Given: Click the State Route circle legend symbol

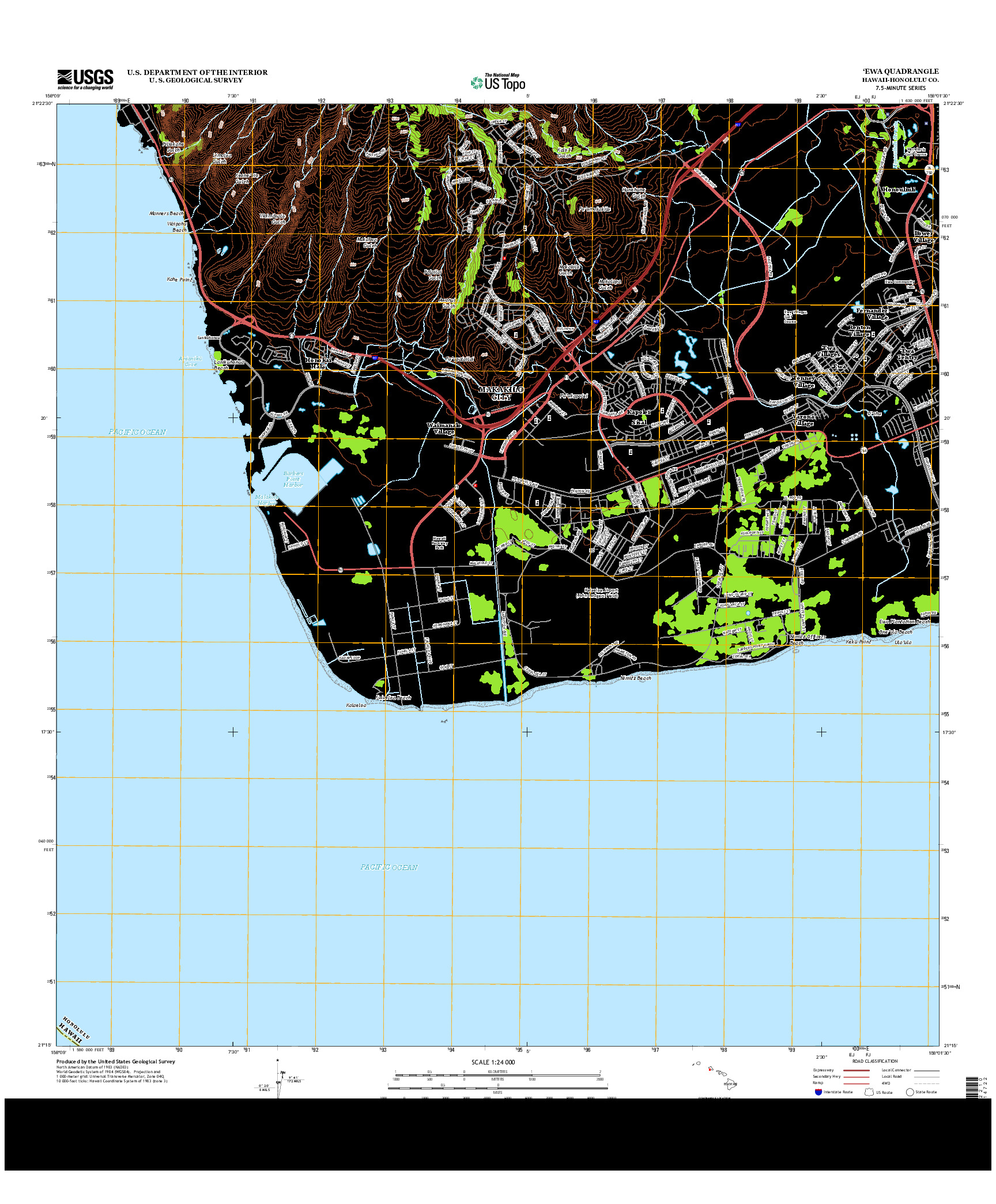Looking at the screenshot, I should (x=910, y=1092).
